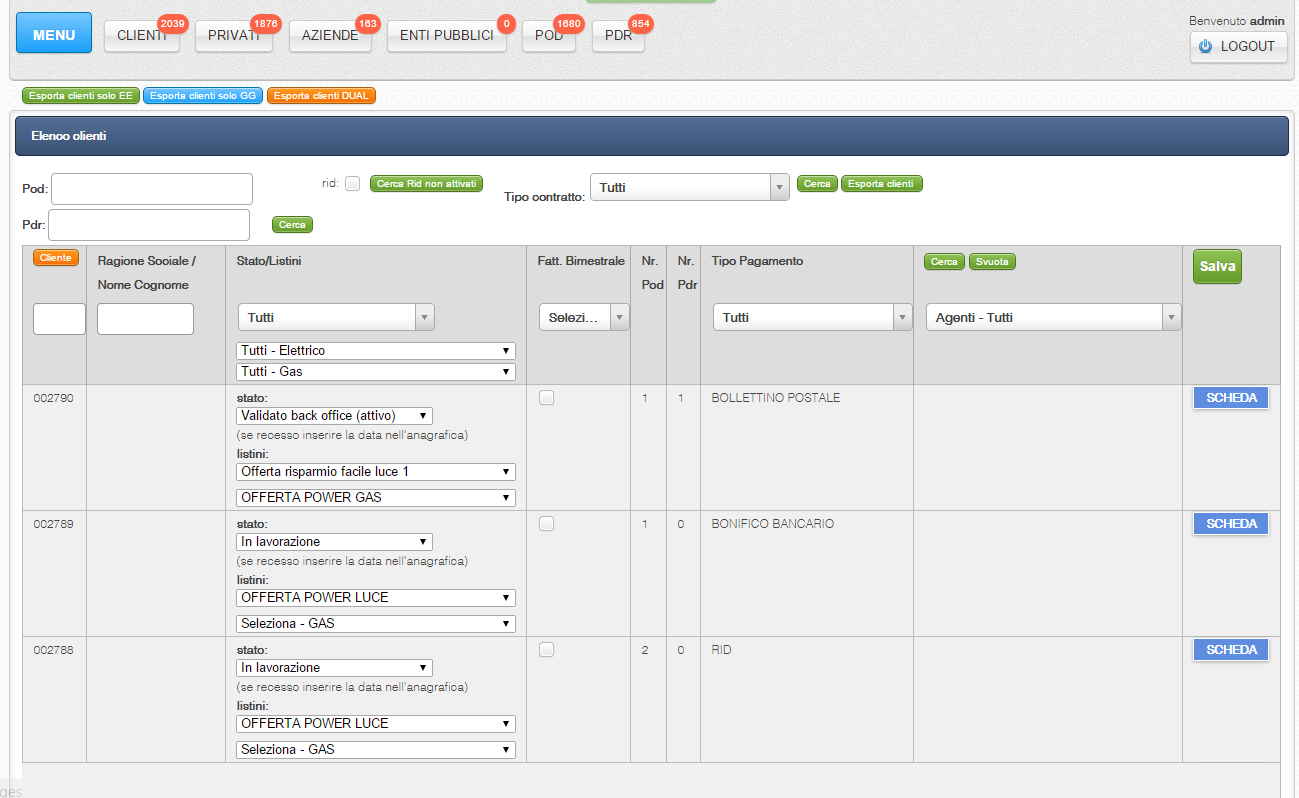Click the Cerca button beside Tipo contratto
The width and height of the screenshot is (1299, 798).
[817, 184]
